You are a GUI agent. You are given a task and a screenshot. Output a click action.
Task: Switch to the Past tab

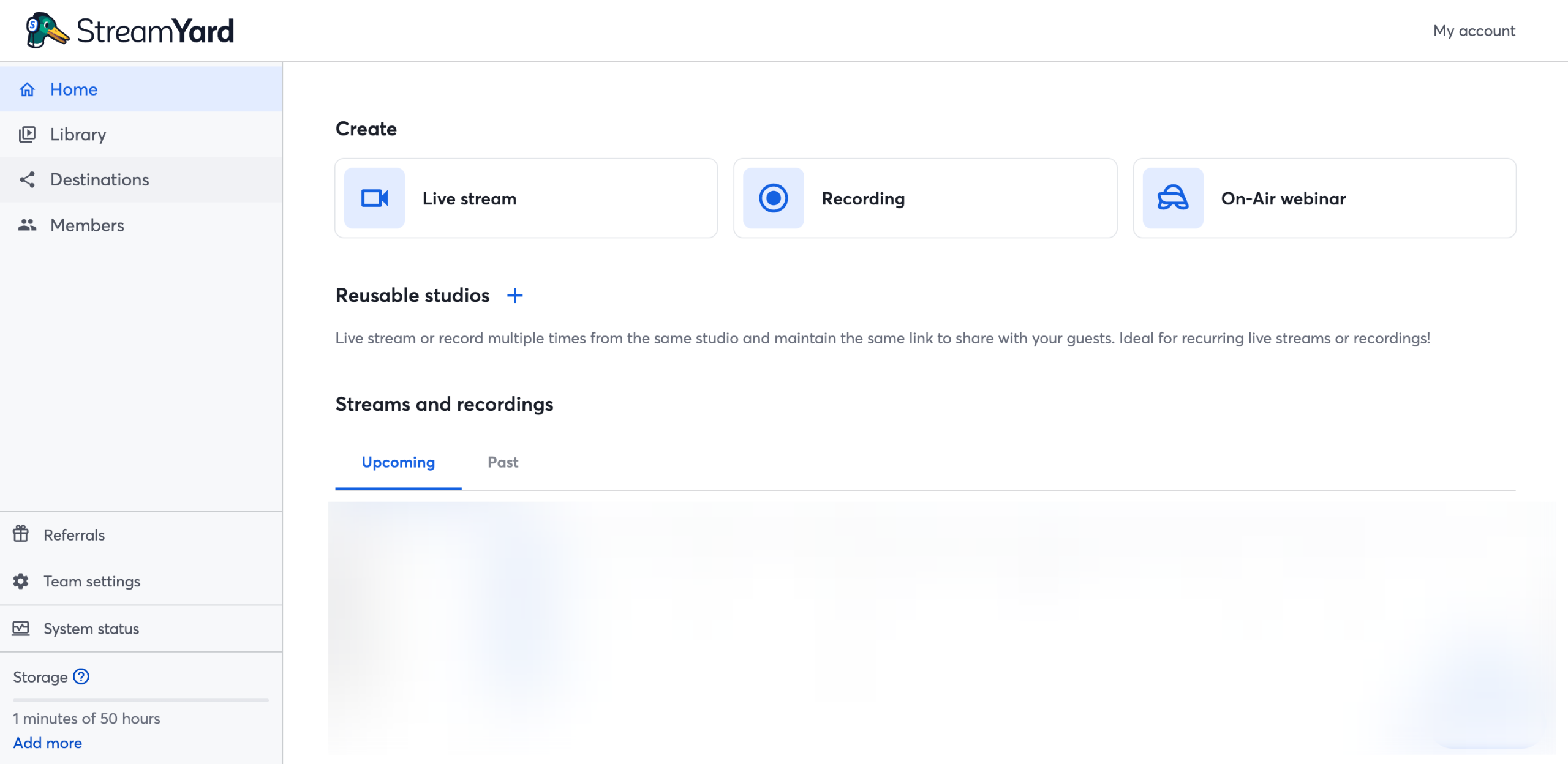[x=502, y=462]
